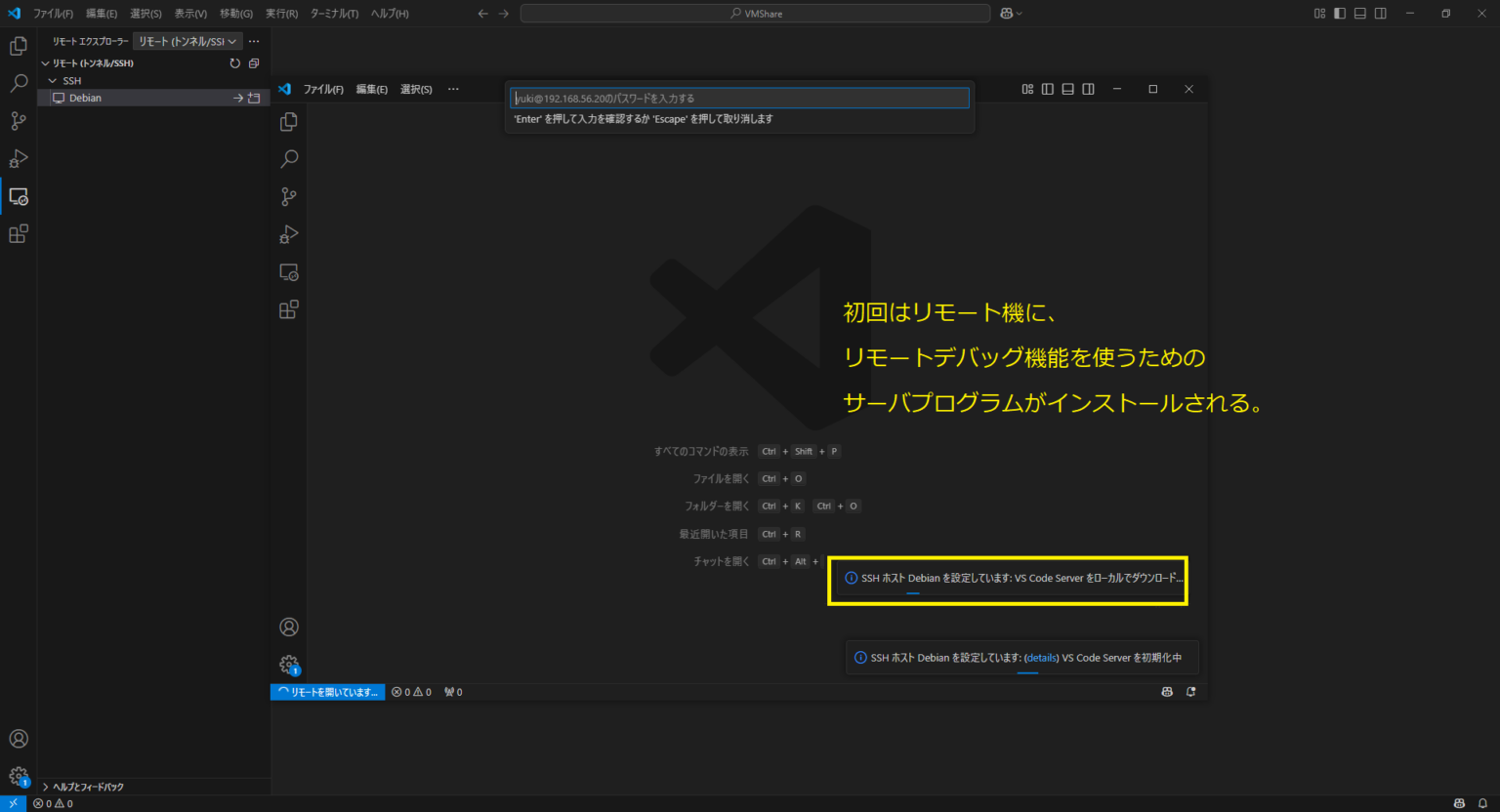Refresh the remote connections list

[233, 62]
